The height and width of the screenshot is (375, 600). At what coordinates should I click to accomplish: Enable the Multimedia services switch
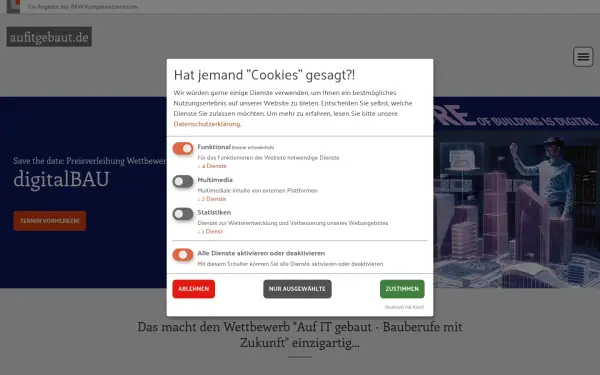pyautogui.click(x=183, y=181)
